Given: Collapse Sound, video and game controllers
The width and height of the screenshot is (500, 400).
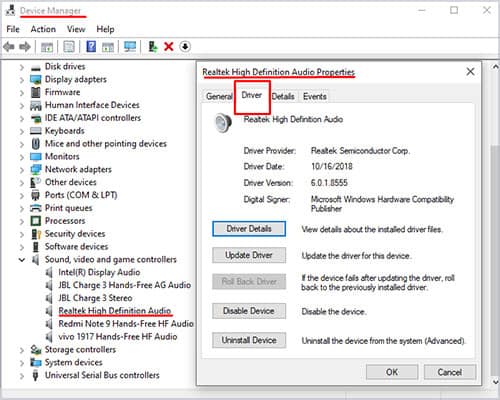Looking at the screenshot, I should point(22,260).
